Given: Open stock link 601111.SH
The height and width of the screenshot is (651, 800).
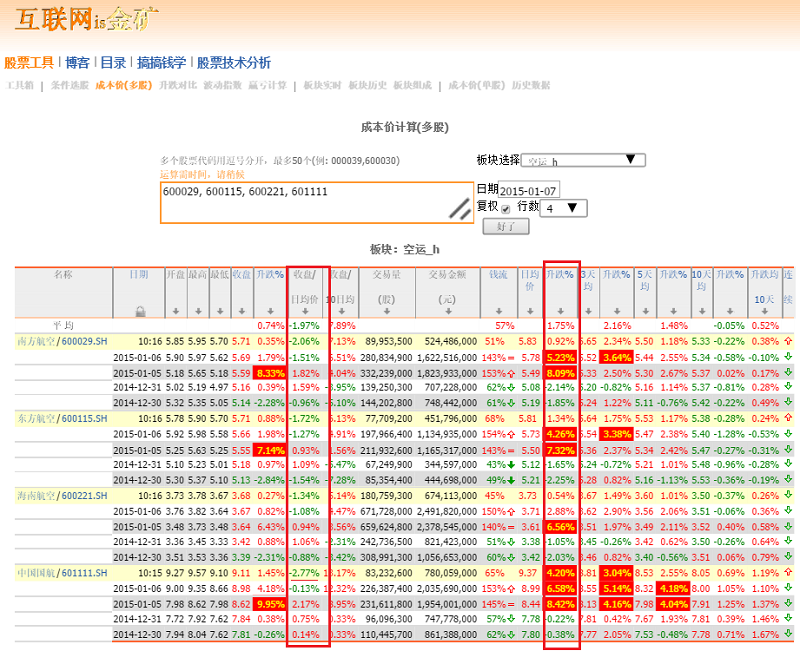Looking at the screenshot, I should (84, 572).
